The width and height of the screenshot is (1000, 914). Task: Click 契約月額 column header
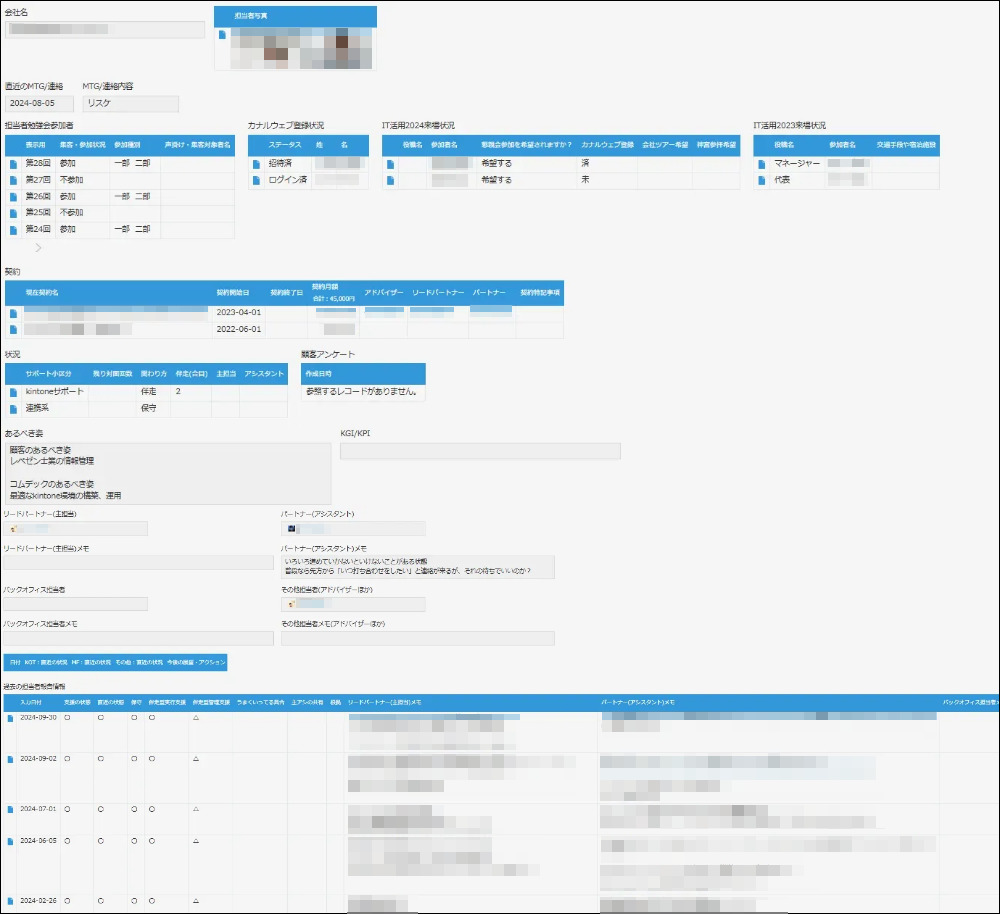(x=325, y=287)
